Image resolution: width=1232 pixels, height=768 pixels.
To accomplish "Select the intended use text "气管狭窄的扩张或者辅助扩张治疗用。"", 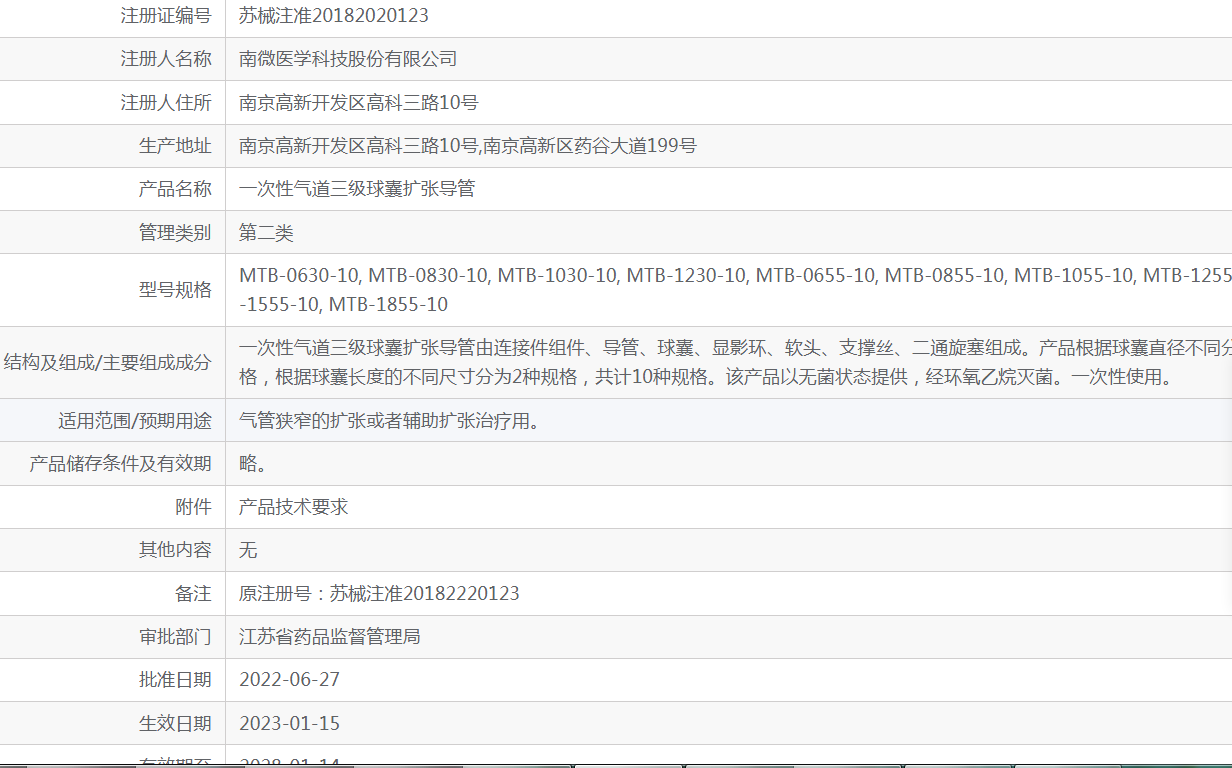I will coord(390,421).
